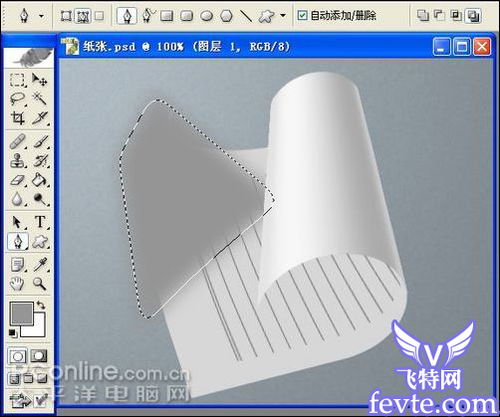
Task: Select the Crop tool
Action: click(17, 118)
